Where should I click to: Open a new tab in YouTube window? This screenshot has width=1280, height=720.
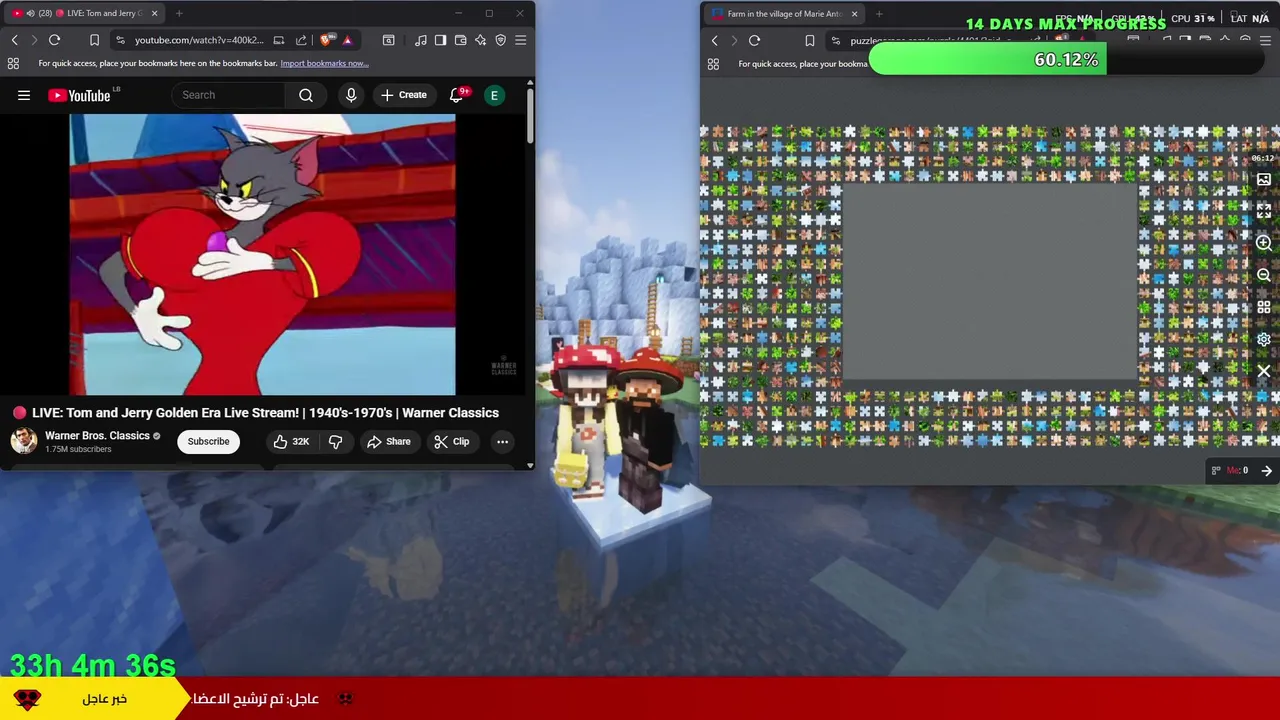point(179,14)
